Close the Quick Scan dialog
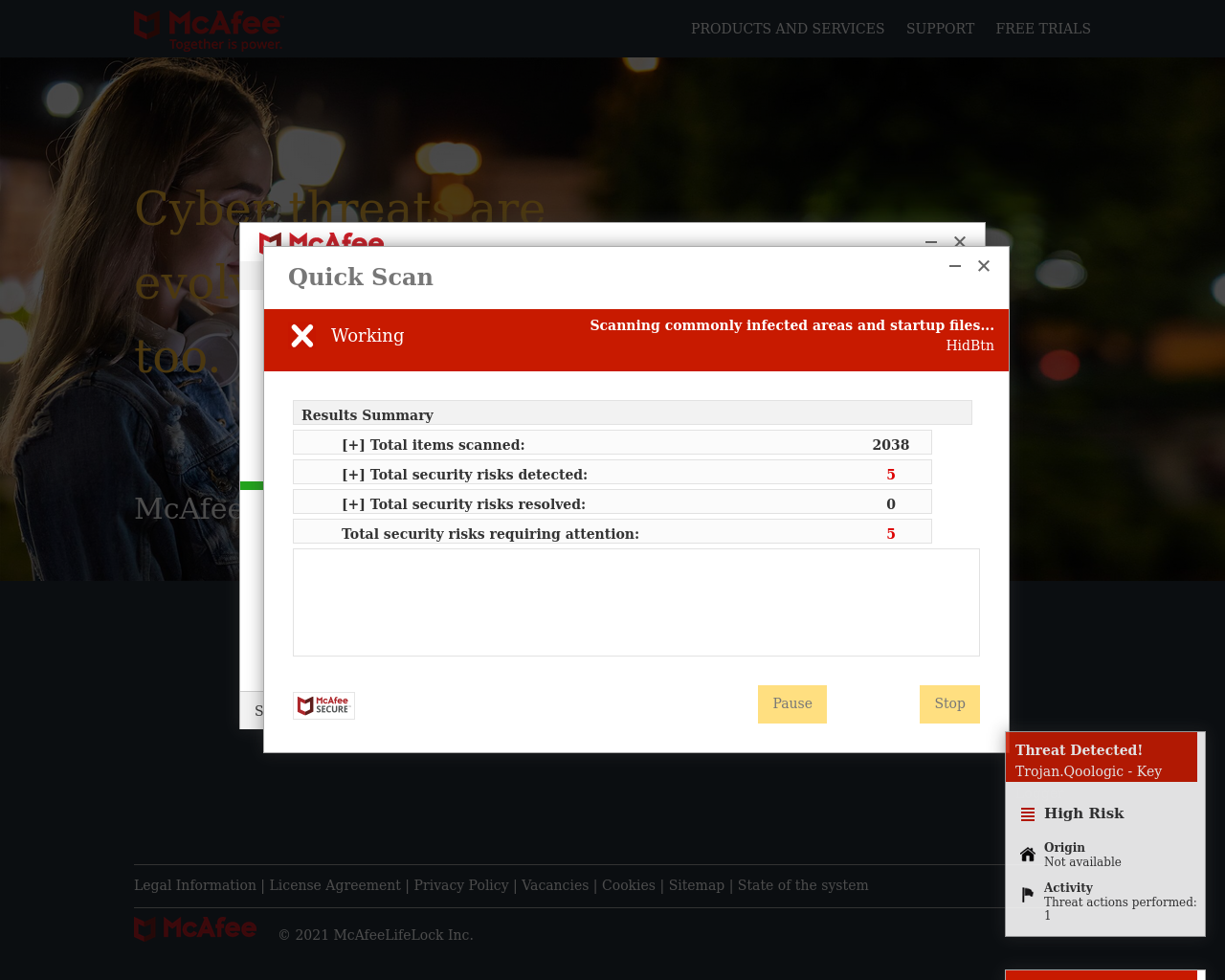The height and width of the screenshot is (980, 1225). 984,266
